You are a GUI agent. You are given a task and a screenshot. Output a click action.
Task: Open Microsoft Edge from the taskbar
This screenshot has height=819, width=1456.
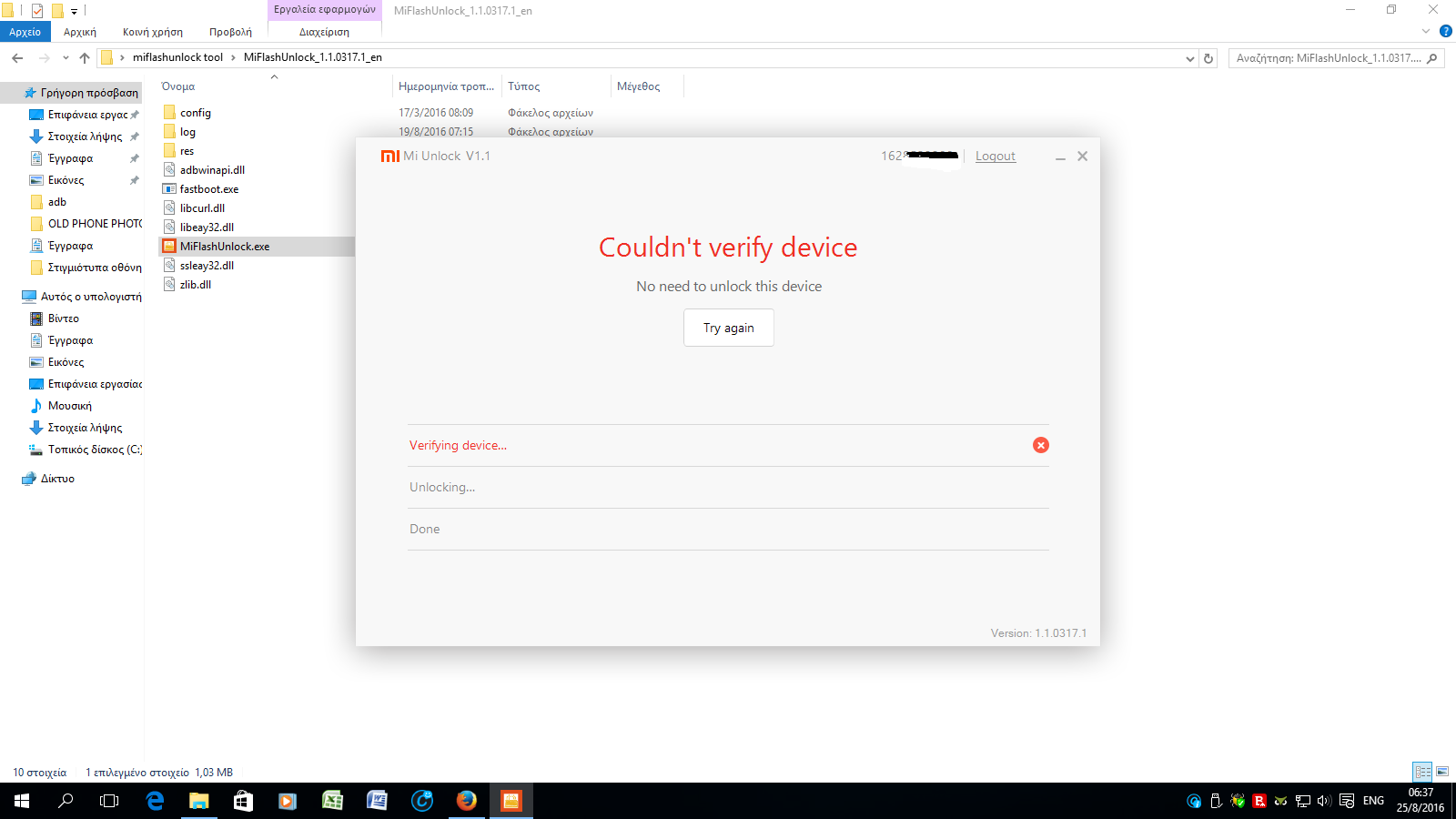155,801
